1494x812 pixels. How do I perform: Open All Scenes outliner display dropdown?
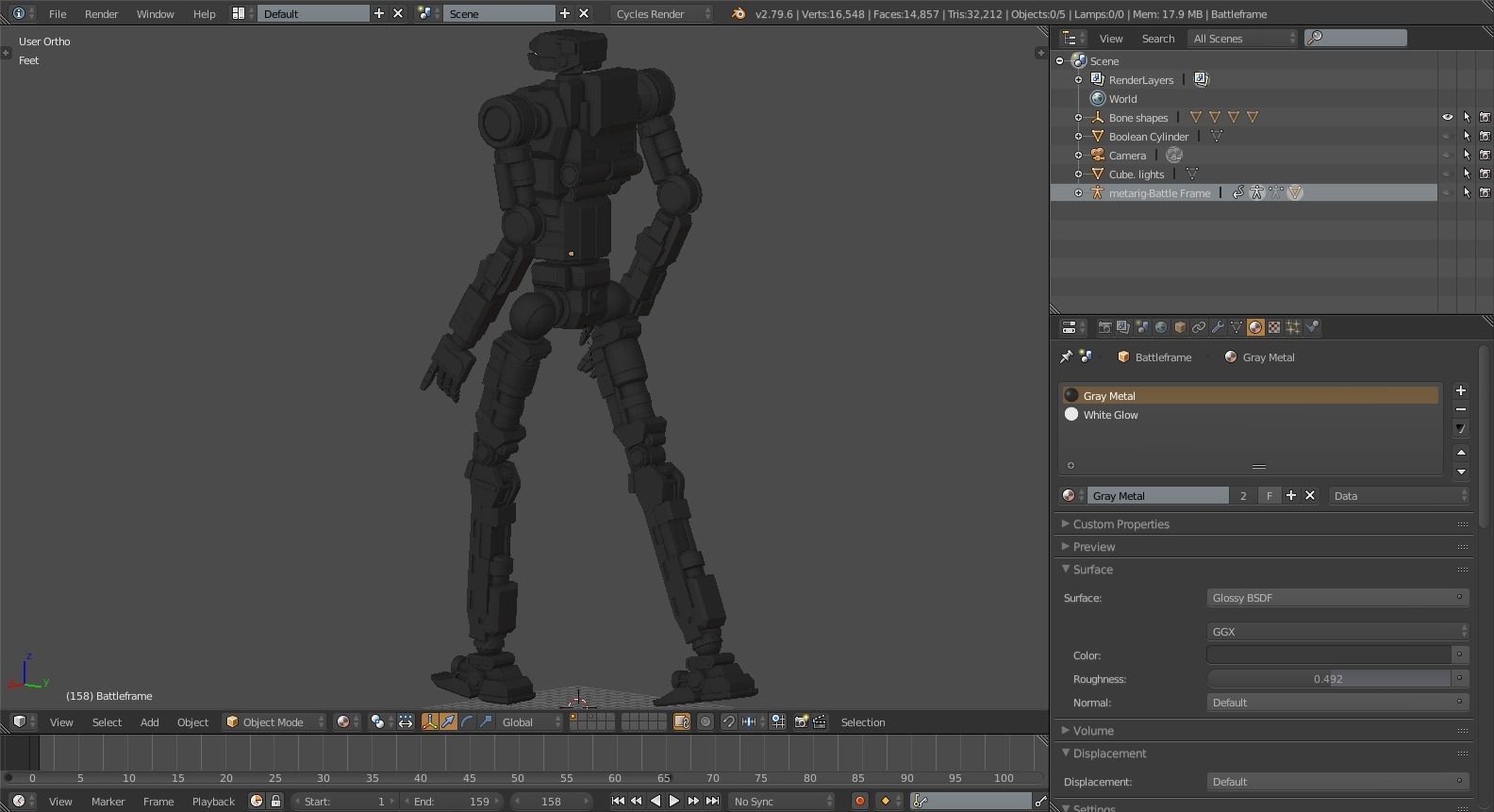1243,38
